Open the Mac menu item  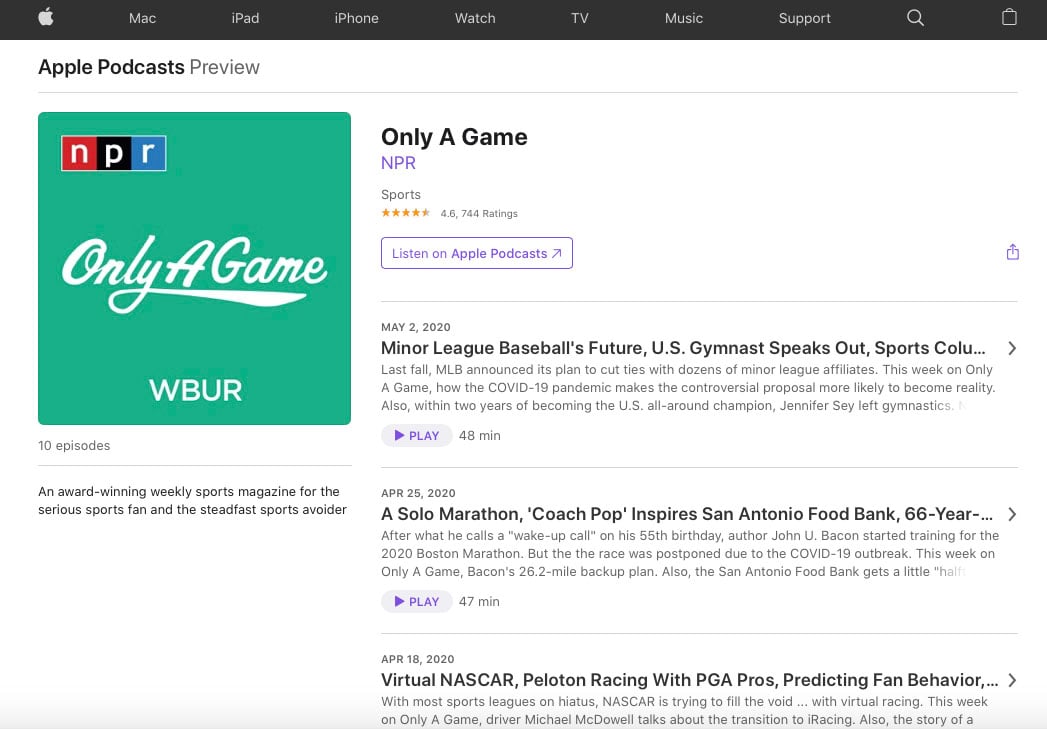tap(142, 18)
